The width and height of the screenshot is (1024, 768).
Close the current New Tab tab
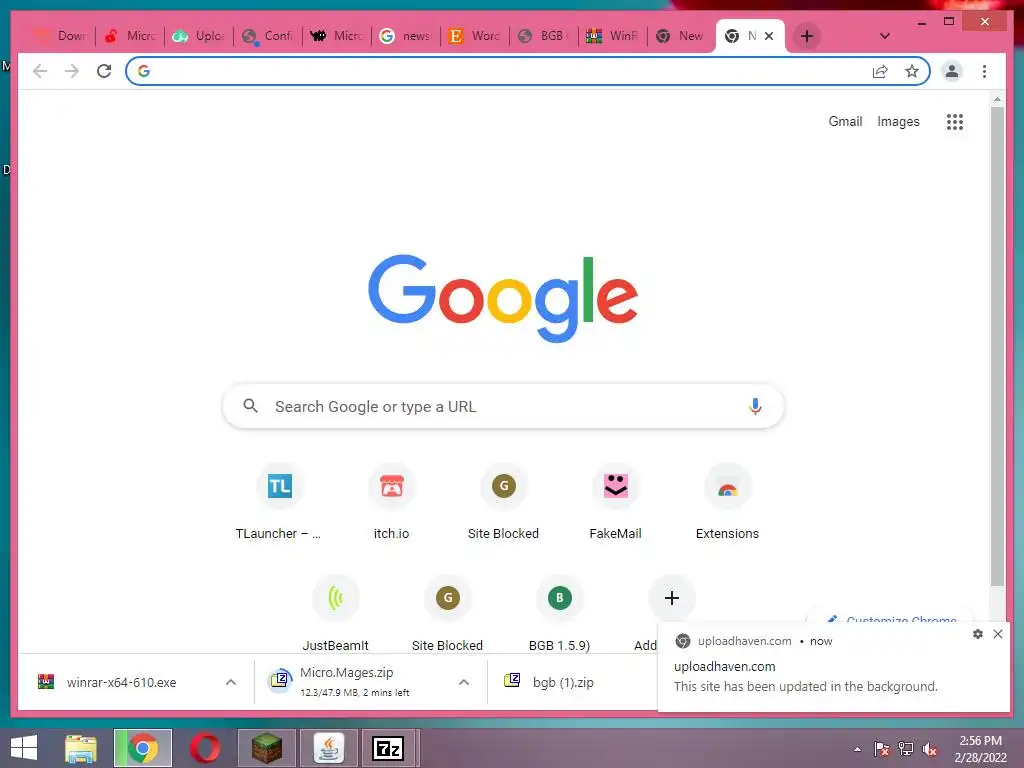coord(769,36)
